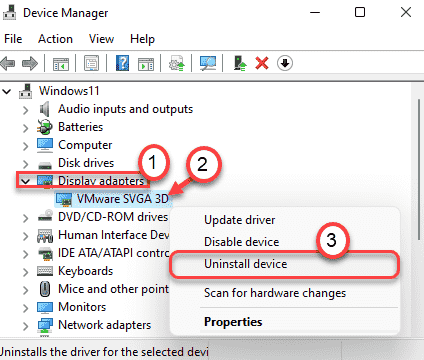Viewport: 424px width, 360px height.
Task: Select the Windows11 tree label
Action: pos(69,91)
